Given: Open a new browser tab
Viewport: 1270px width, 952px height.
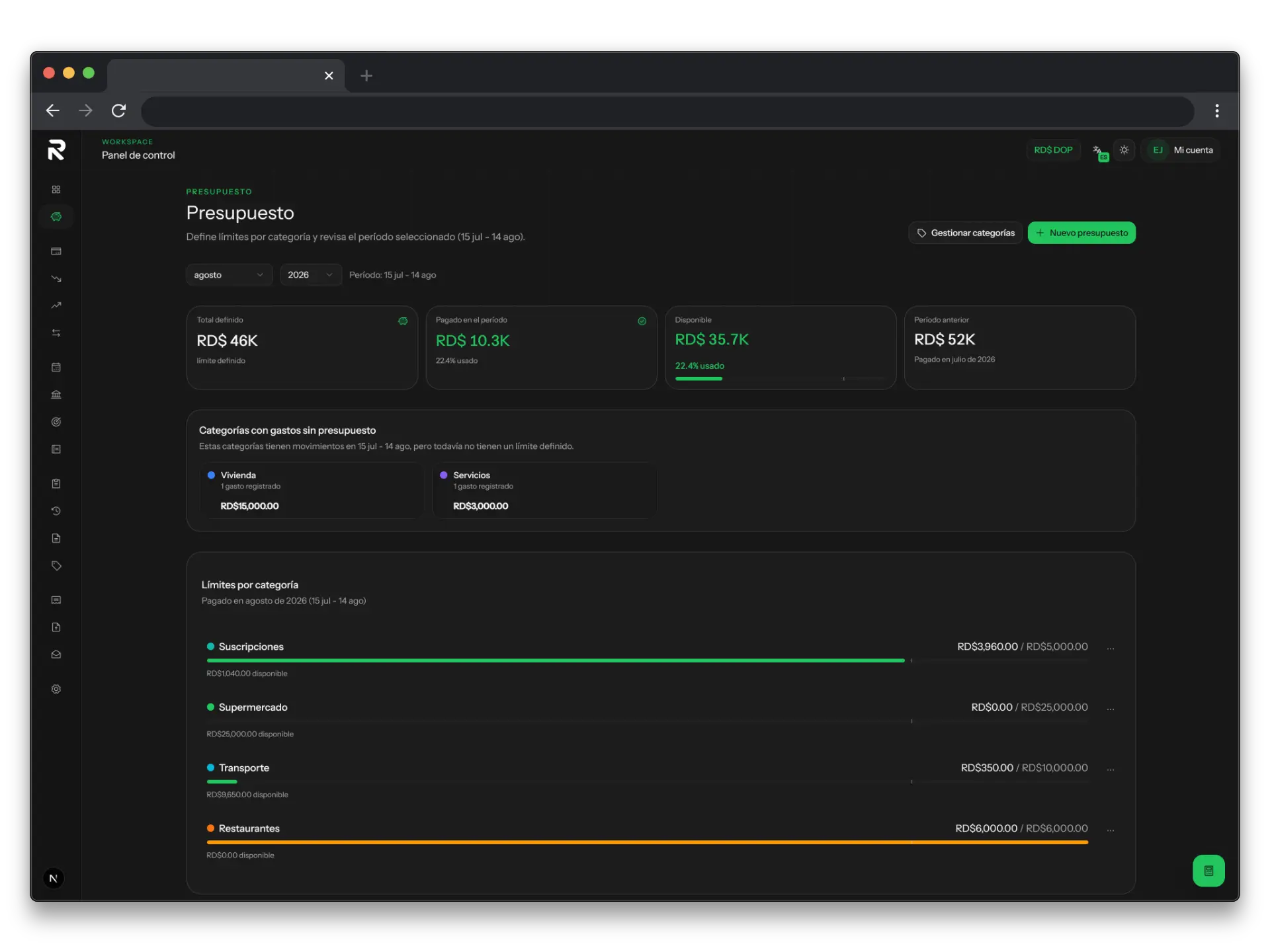Looking at the screenshot, I should tap(366, 76).
